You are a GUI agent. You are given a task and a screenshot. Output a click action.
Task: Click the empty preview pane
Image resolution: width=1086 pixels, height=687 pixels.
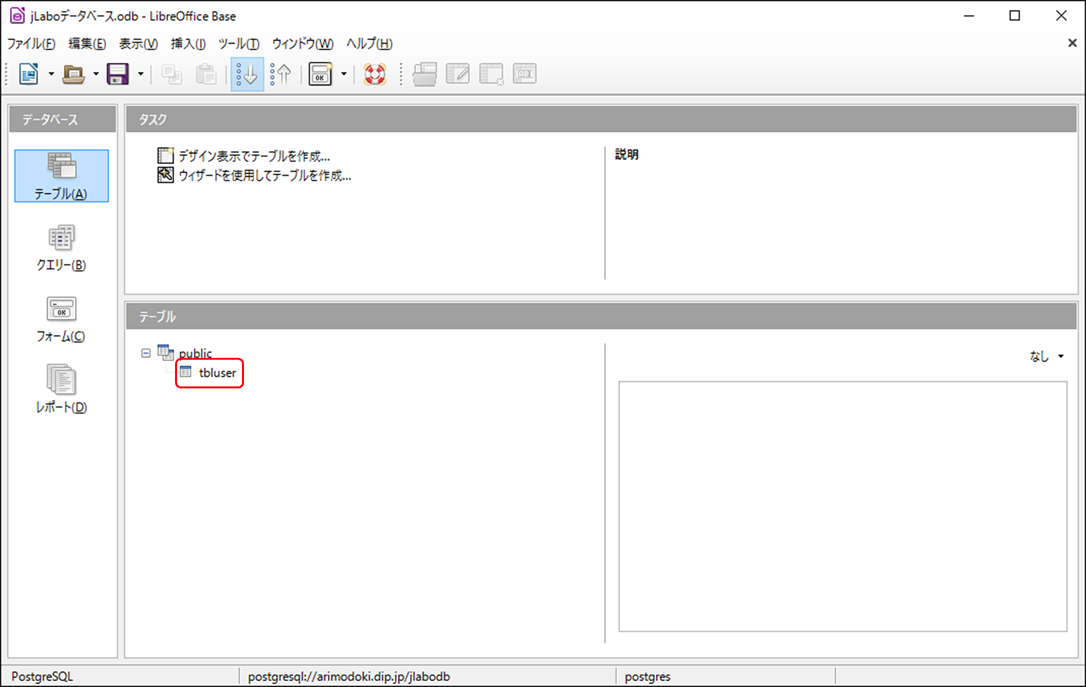click(x=842, y=506)
